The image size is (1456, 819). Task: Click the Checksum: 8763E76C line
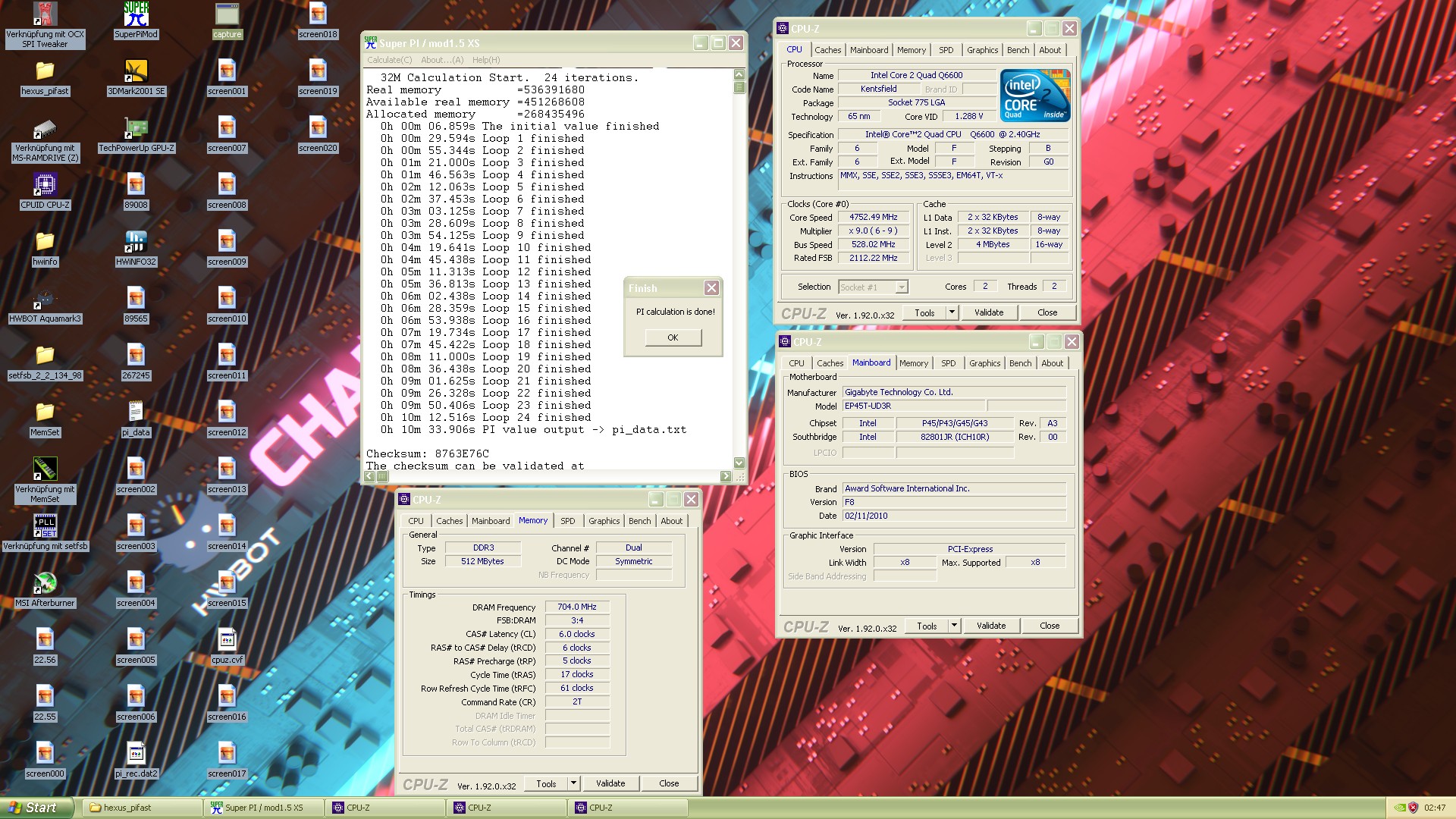428,453
